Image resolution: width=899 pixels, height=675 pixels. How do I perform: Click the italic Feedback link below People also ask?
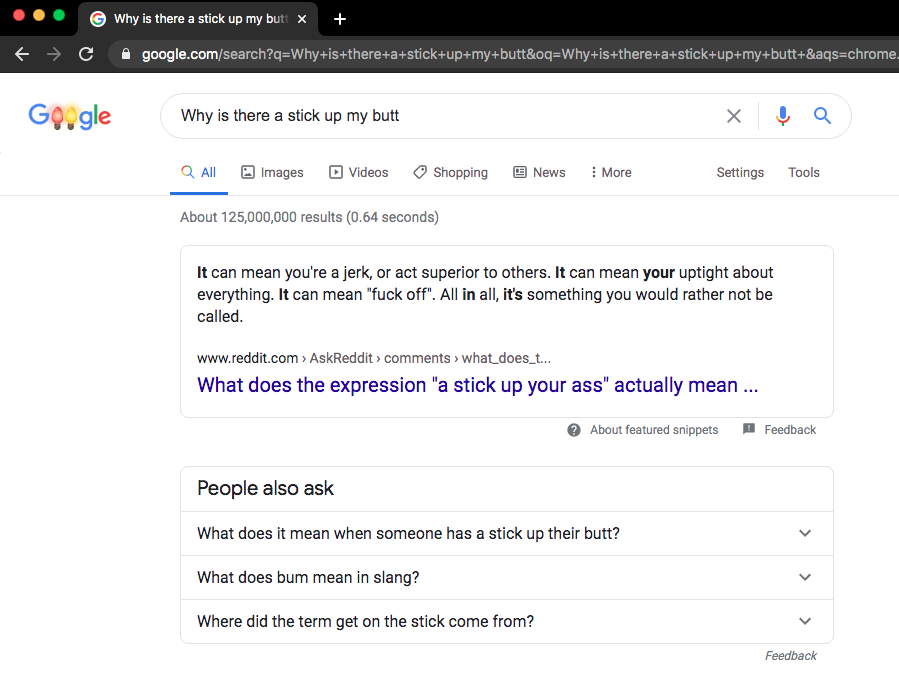pyautogui.click(x=791, y=656)
